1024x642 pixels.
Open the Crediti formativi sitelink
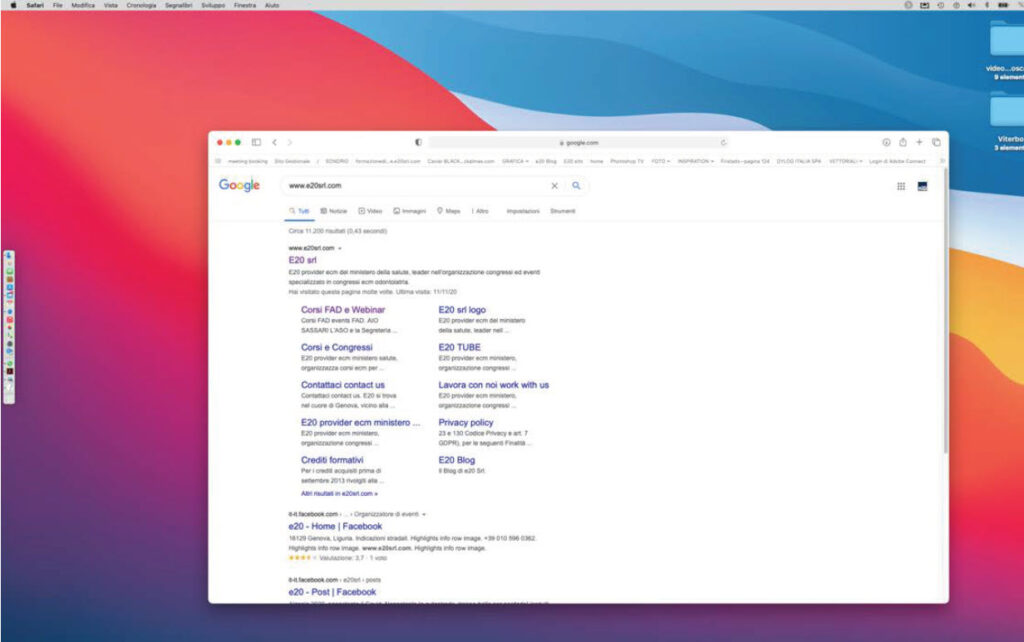pyautogui.click(x=332, y=460)
